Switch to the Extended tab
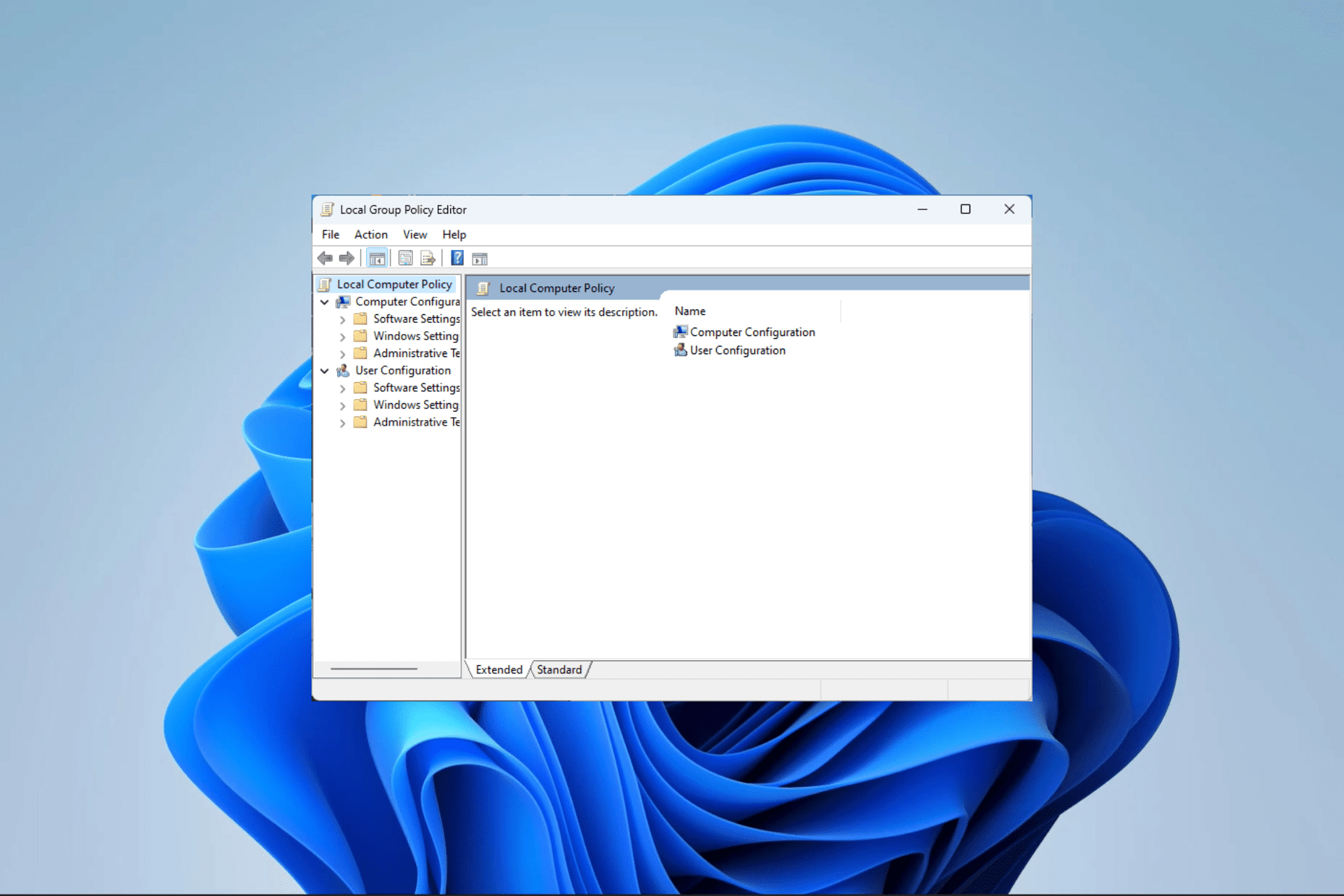Image resolution: width=1344 pixels, height=896 pixels. point(499,669)
